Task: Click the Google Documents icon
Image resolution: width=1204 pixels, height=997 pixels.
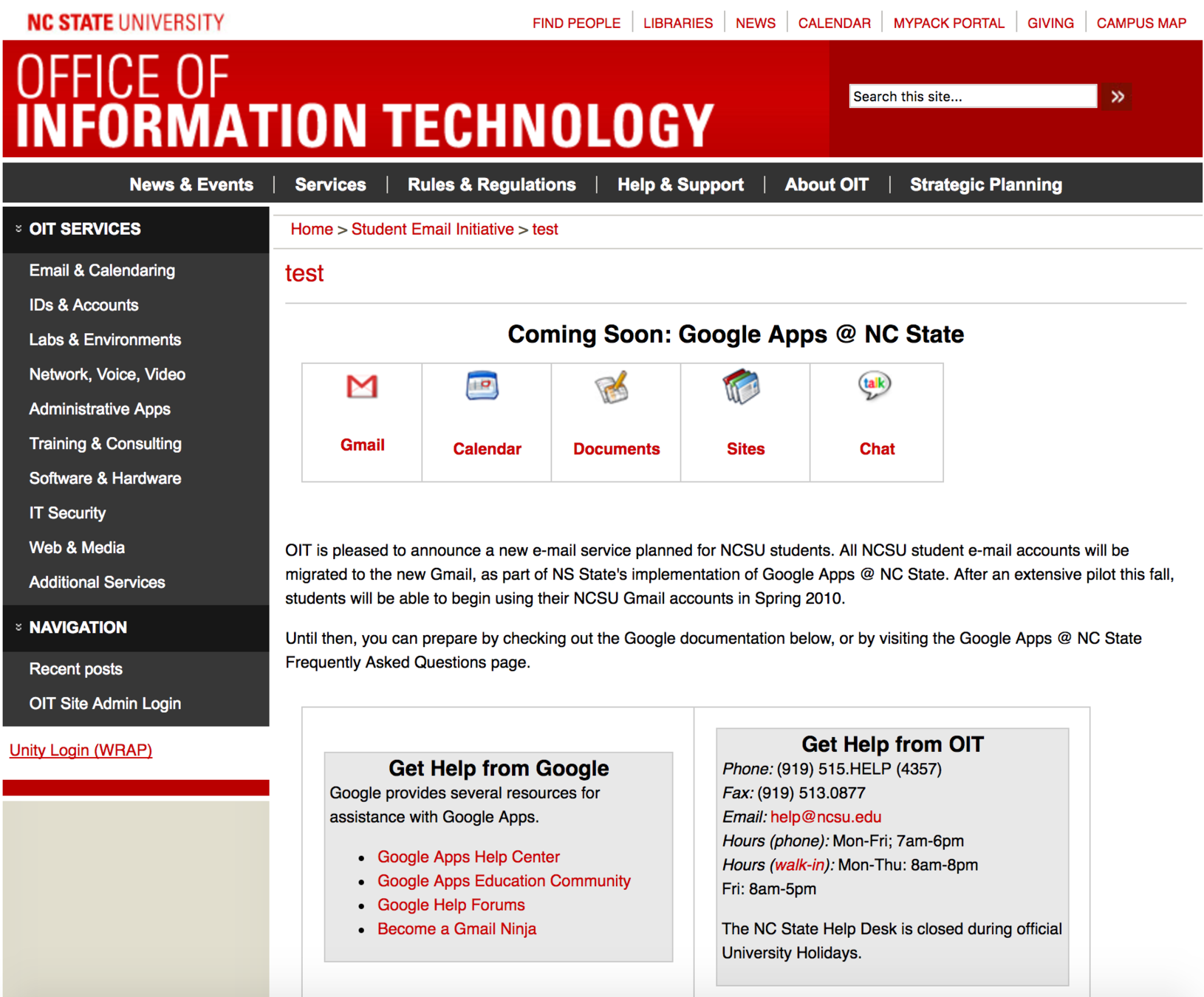Action: (612, 387)
